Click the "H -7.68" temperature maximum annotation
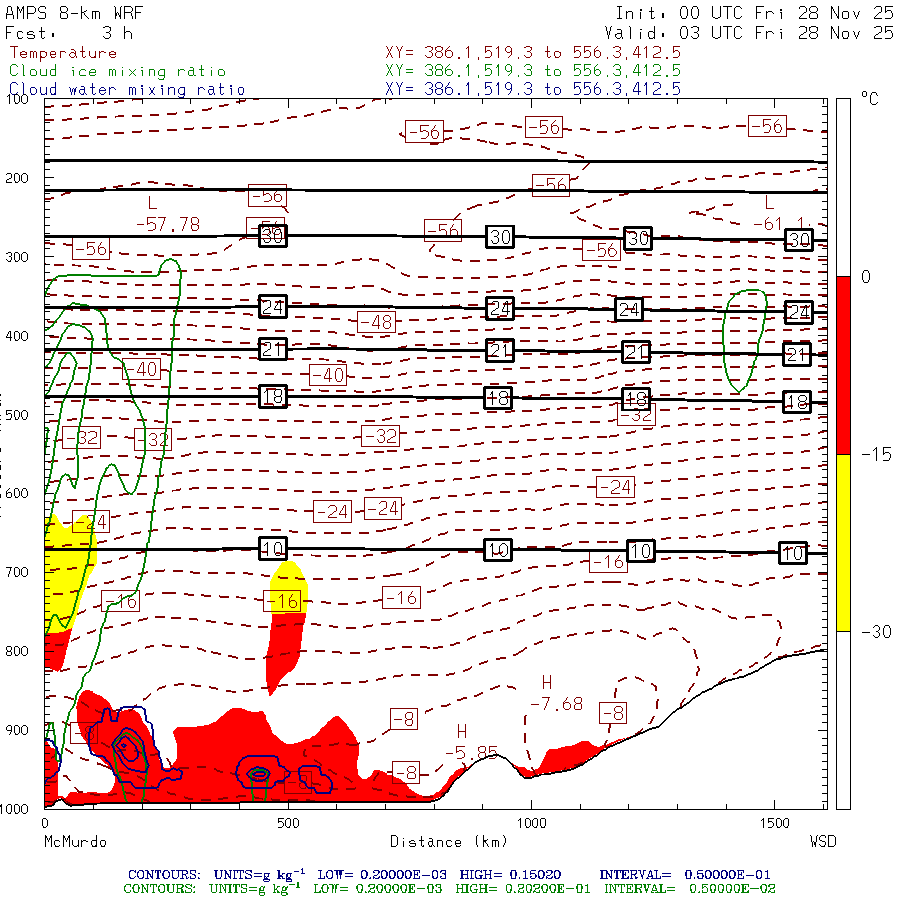This screenshot has height=900, width=900. (x=556, y=693)
